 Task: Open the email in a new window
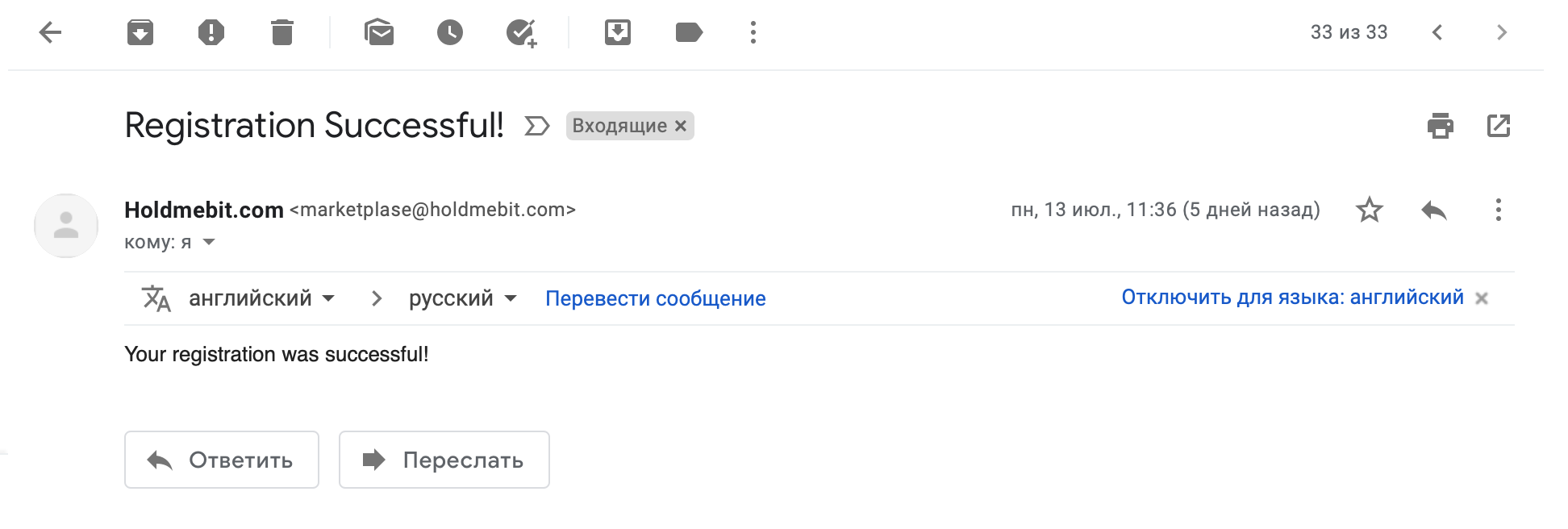pyautogui.click(x=1499, y=126)
